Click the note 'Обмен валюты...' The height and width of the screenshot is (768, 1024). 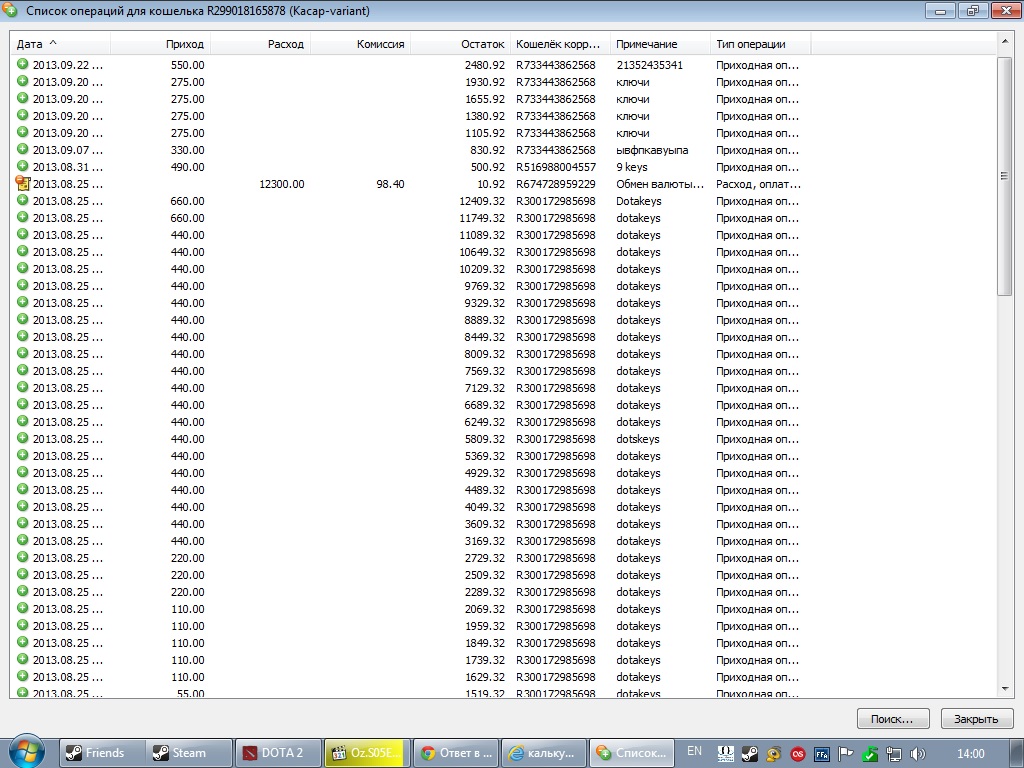pyautogui.click(x=660, y=184)
